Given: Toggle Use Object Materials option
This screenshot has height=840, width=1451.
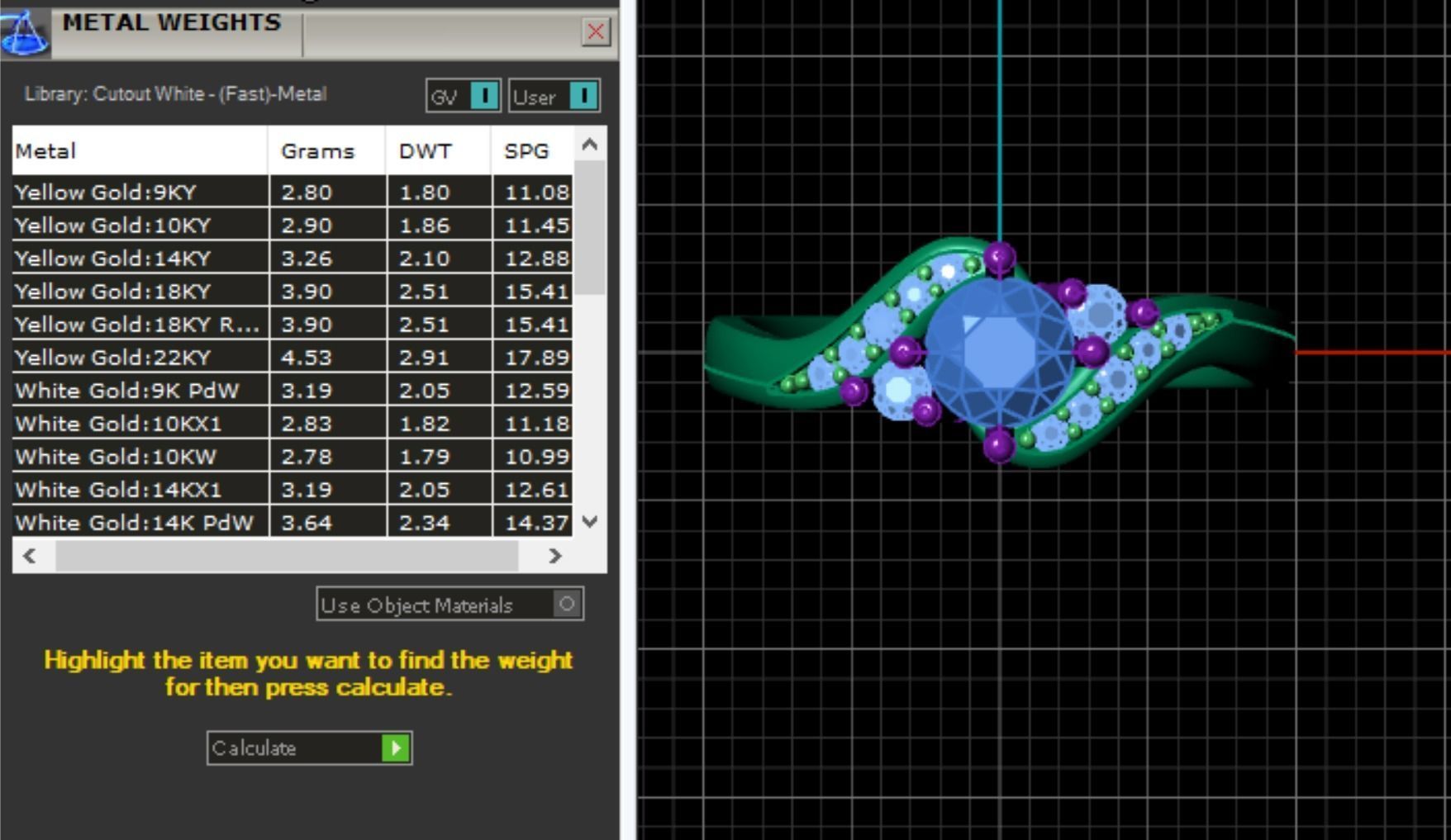Looking at the screenshot, I should 450,605.
